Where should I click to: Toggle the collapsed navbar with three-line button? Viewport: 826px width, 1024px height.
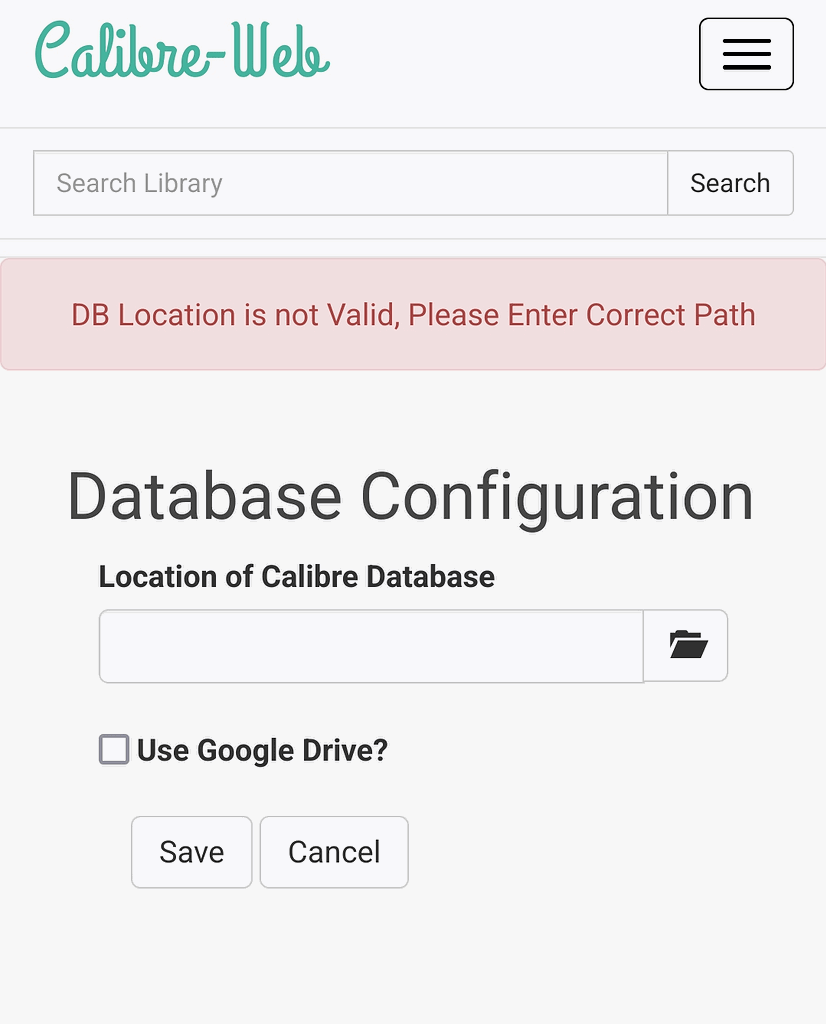point(746,54)
